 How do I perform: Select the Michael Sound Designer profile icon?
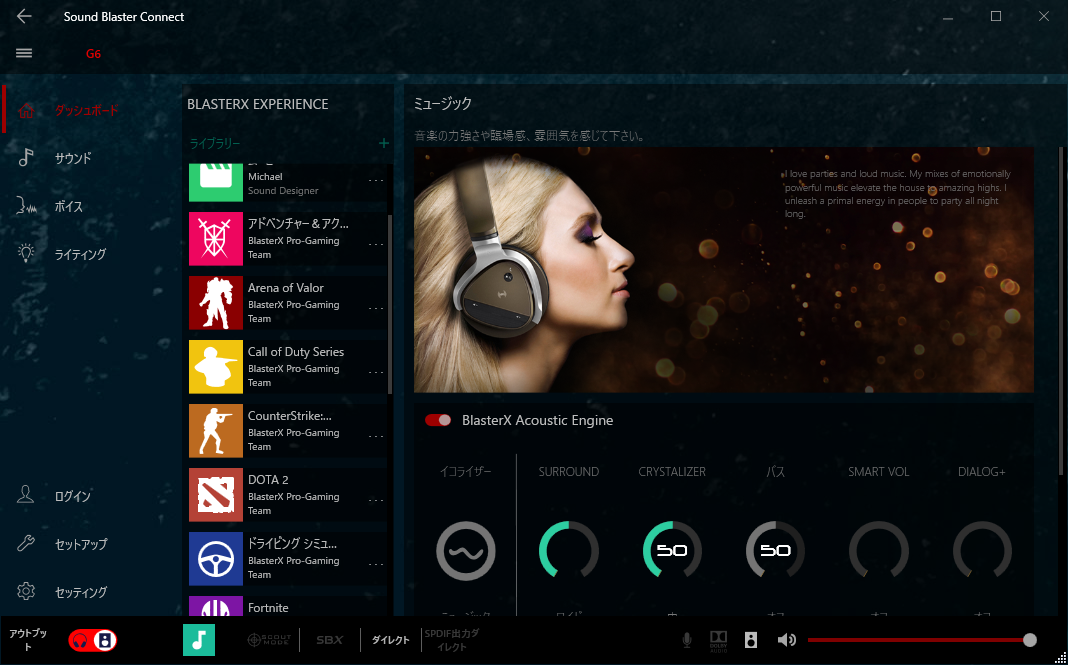[x=216, y=182]
